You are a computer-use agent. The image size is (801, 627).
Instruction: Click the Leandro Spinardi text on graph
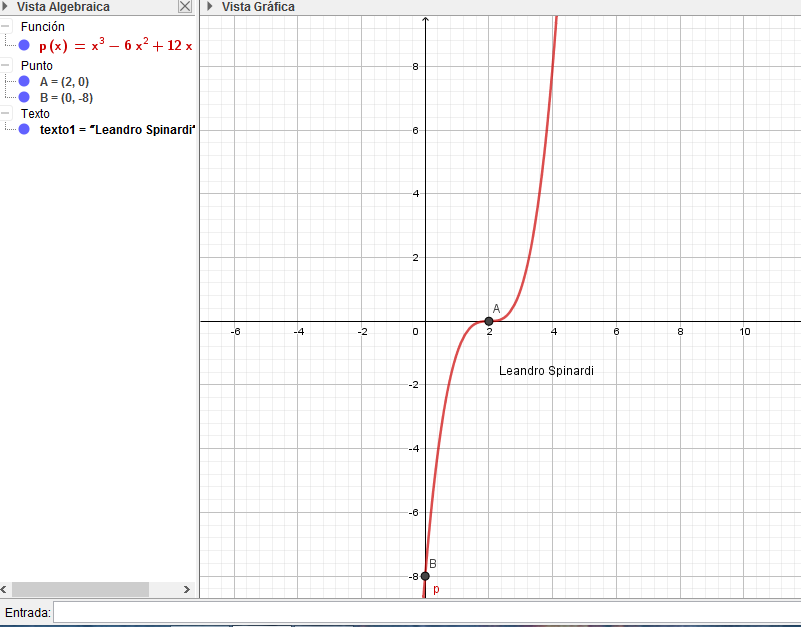click(x=546, y=370)
